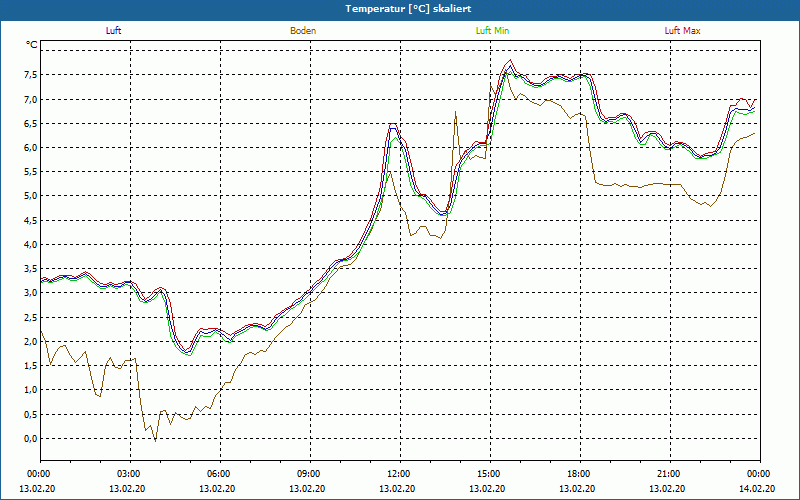The width and height of the screenshot is (800, 500).
Task: Click the Luft Max legend label
Action: [x=682, y=31]
